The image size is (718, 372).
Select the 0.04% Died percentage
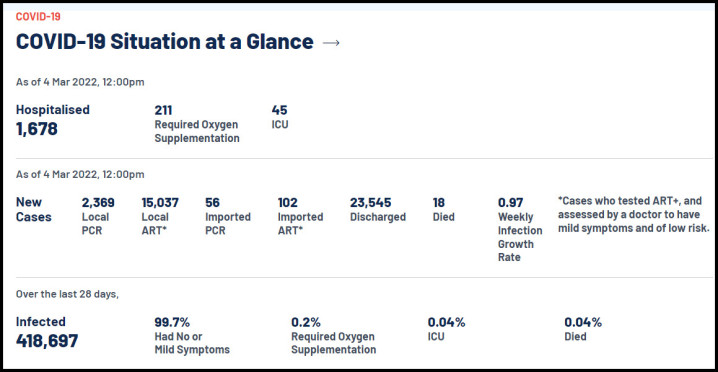tap(582, 329)
